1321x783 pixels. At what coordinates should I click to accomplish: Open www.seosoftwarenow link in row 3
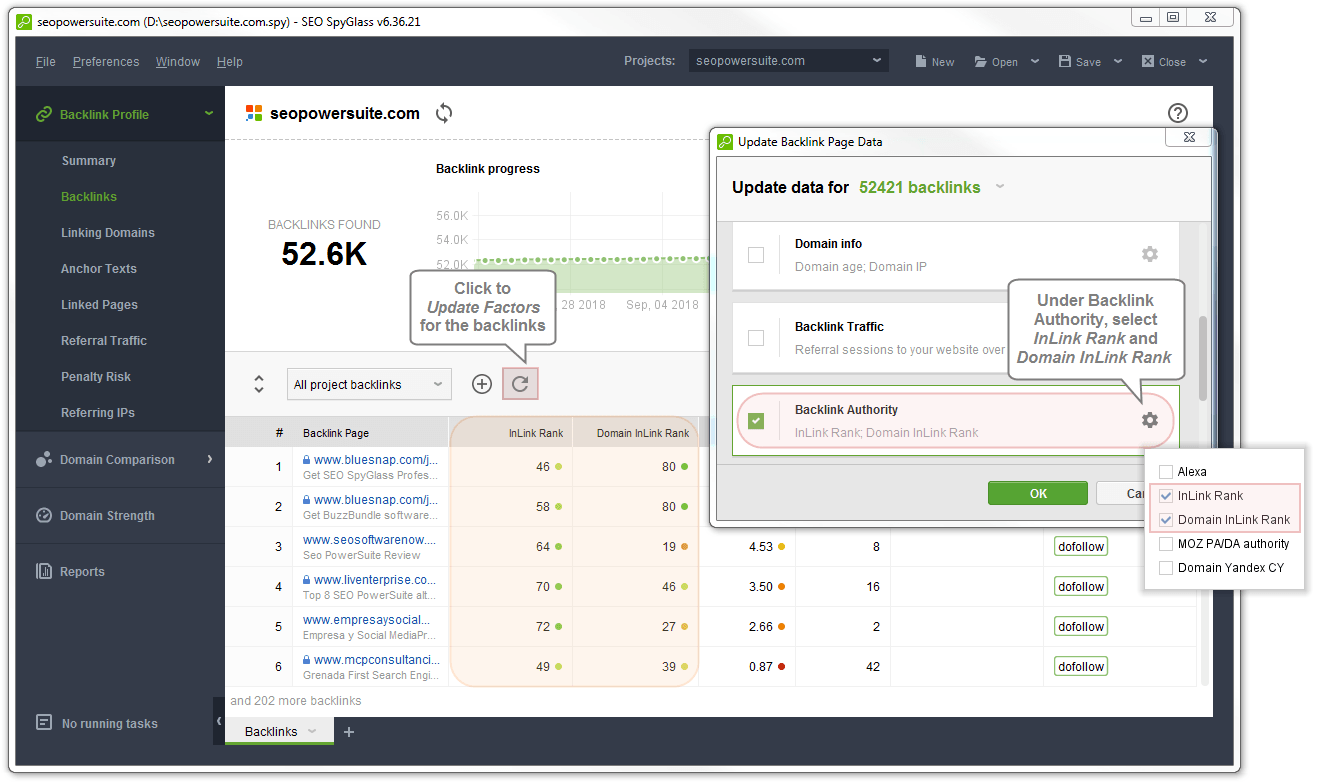[370, 540]
